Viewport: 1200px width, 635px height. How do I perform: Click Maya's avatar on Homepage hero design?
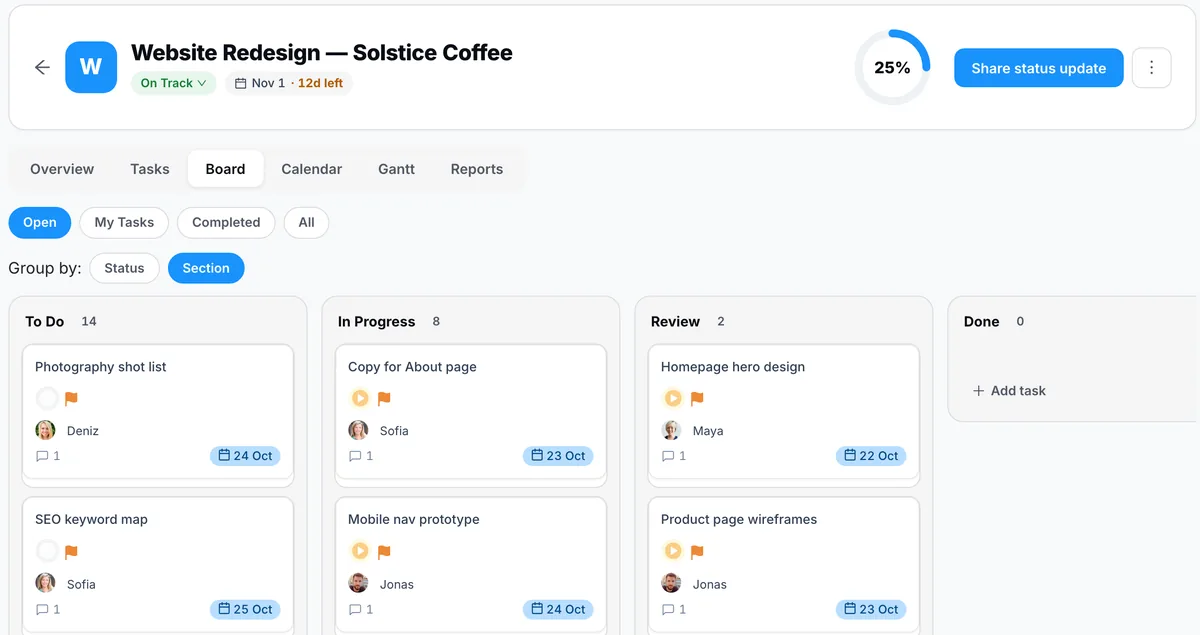671,430
